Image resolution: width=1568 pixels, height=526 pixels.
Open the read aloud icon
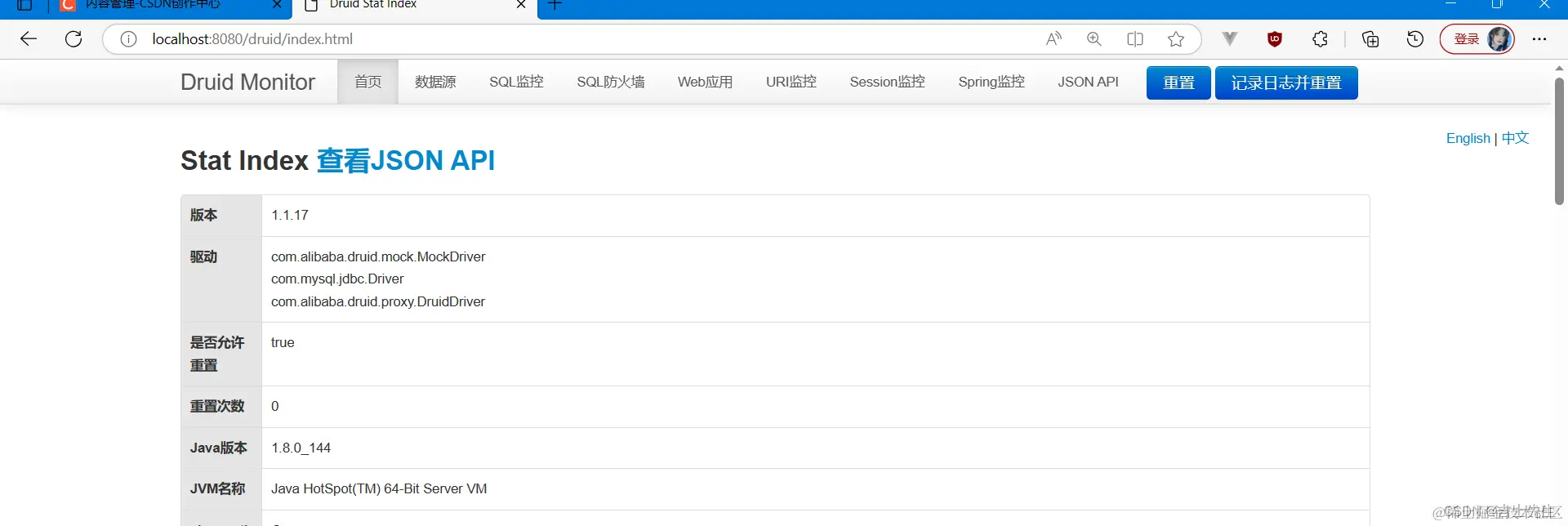[x=1054, y=39]
